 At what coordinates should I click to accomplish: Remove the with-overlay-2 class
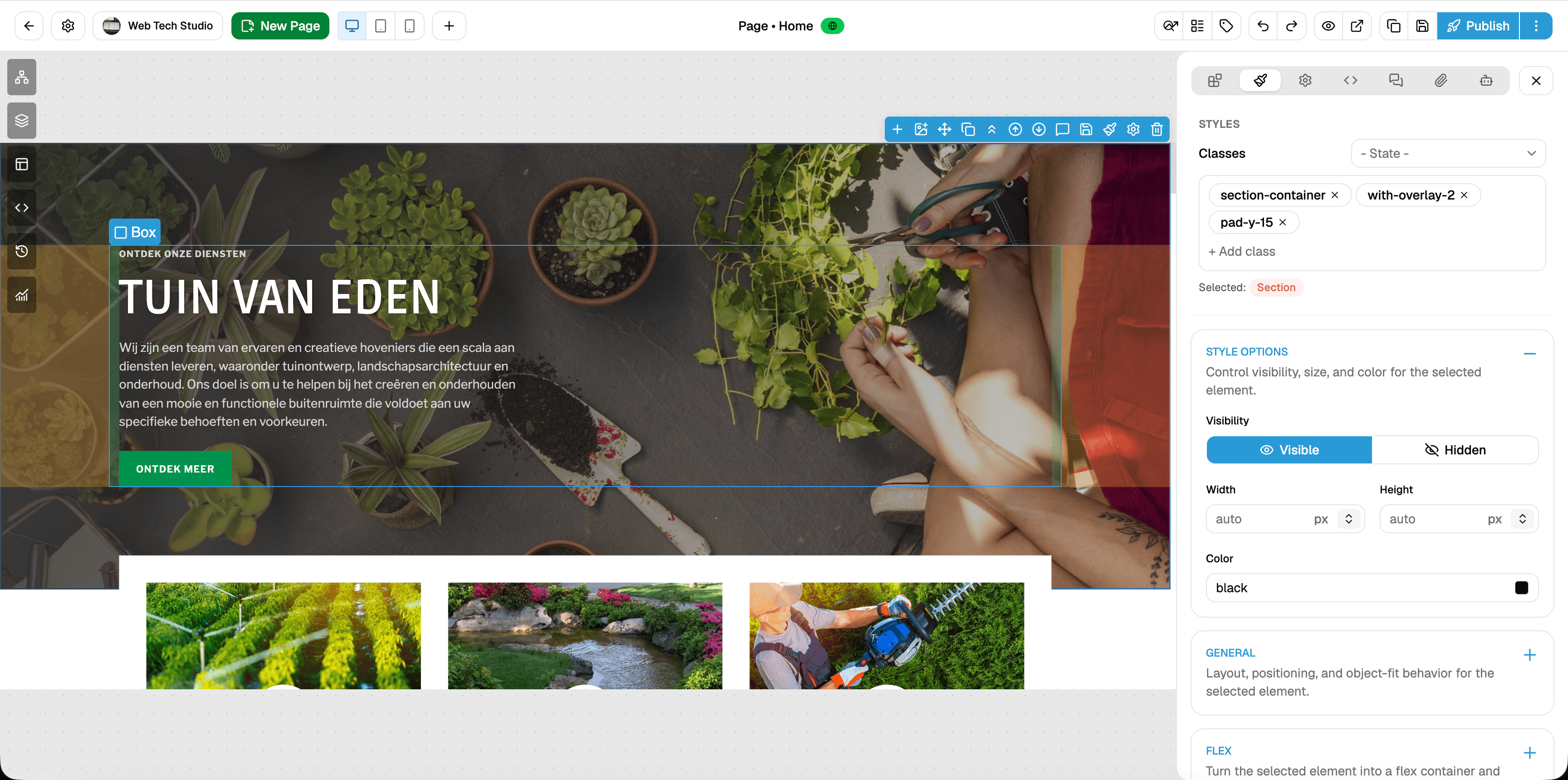pos(1464,195)
